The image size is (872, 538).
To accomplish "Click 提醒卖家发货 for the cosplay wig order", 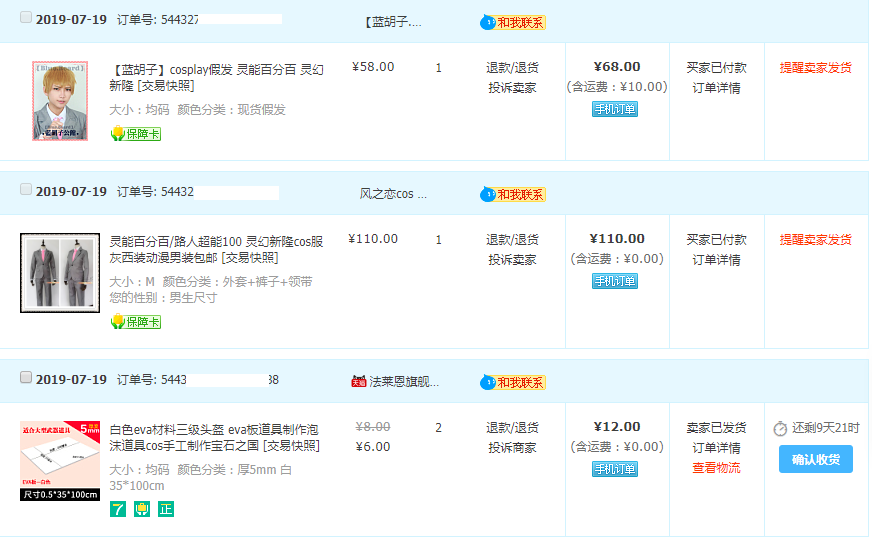I will tap(815, 68).
